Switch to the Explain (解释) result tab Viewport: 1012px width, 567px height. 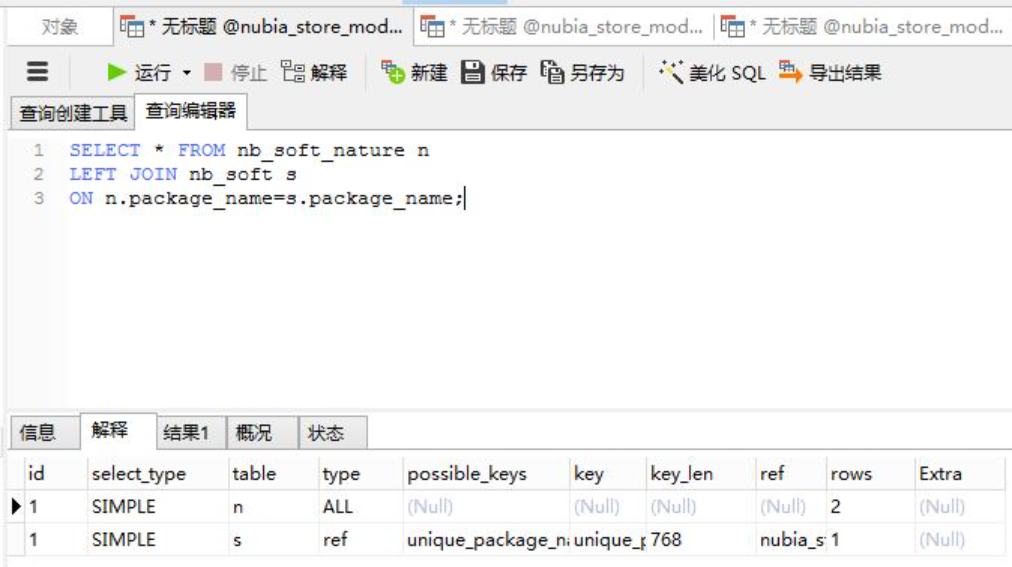coord(117,430)
